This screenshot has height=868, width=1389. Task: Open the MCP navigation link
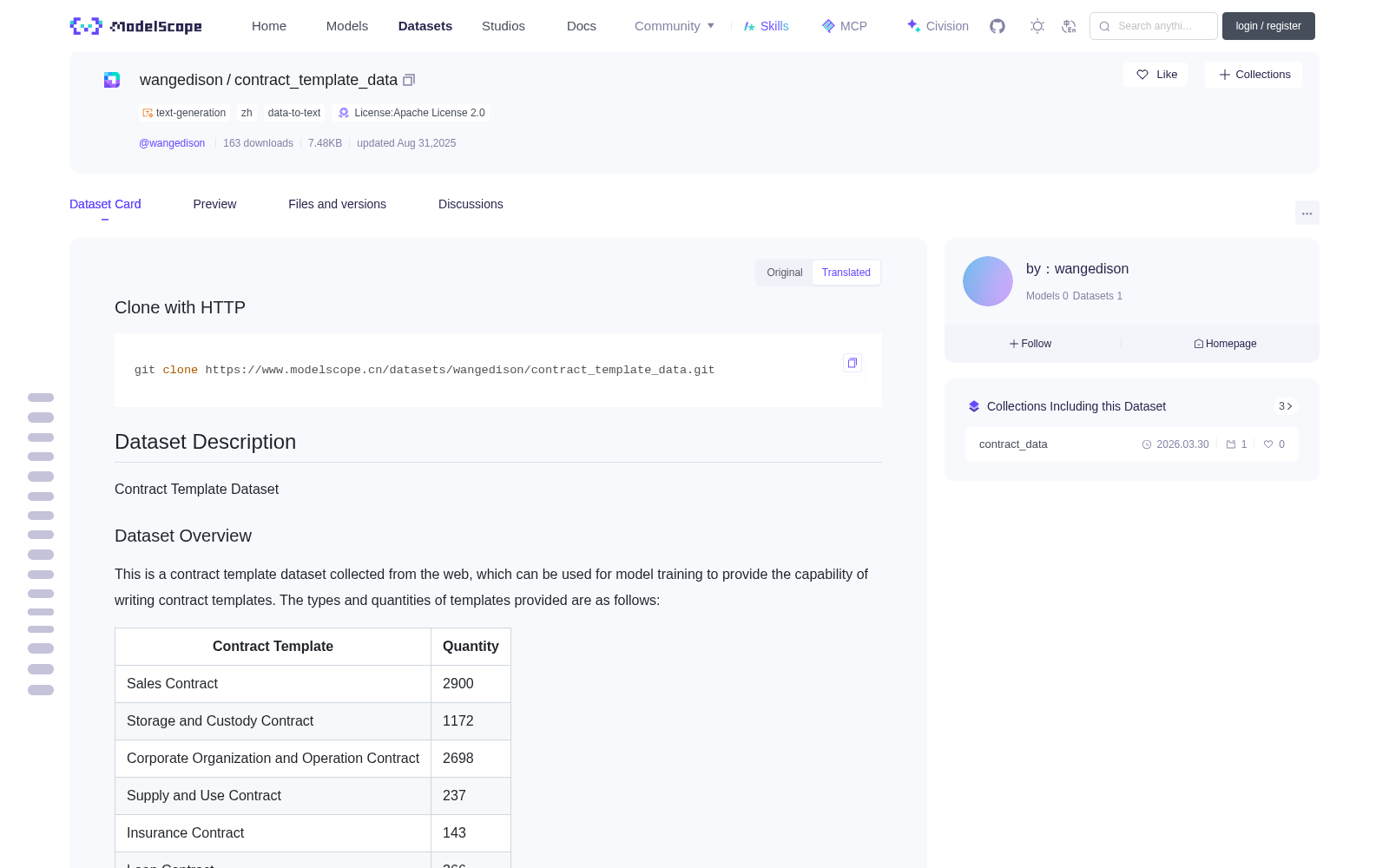tap(845, 26)
